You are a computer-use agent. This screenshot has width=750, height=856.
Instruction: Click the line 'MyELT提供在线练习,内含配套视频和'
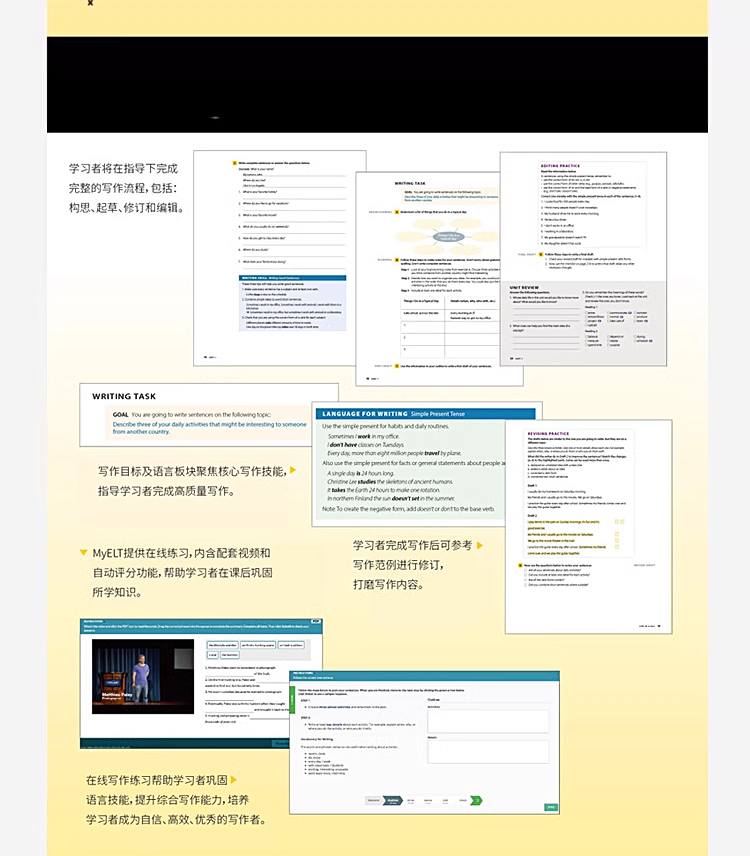[x=181, y=553]
